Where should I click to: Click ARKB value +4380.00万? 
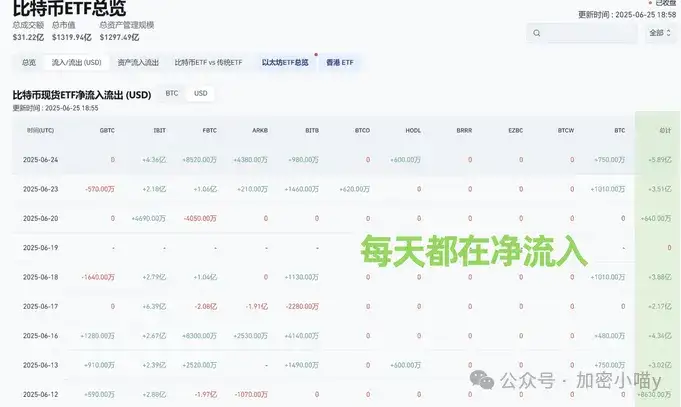250,160
